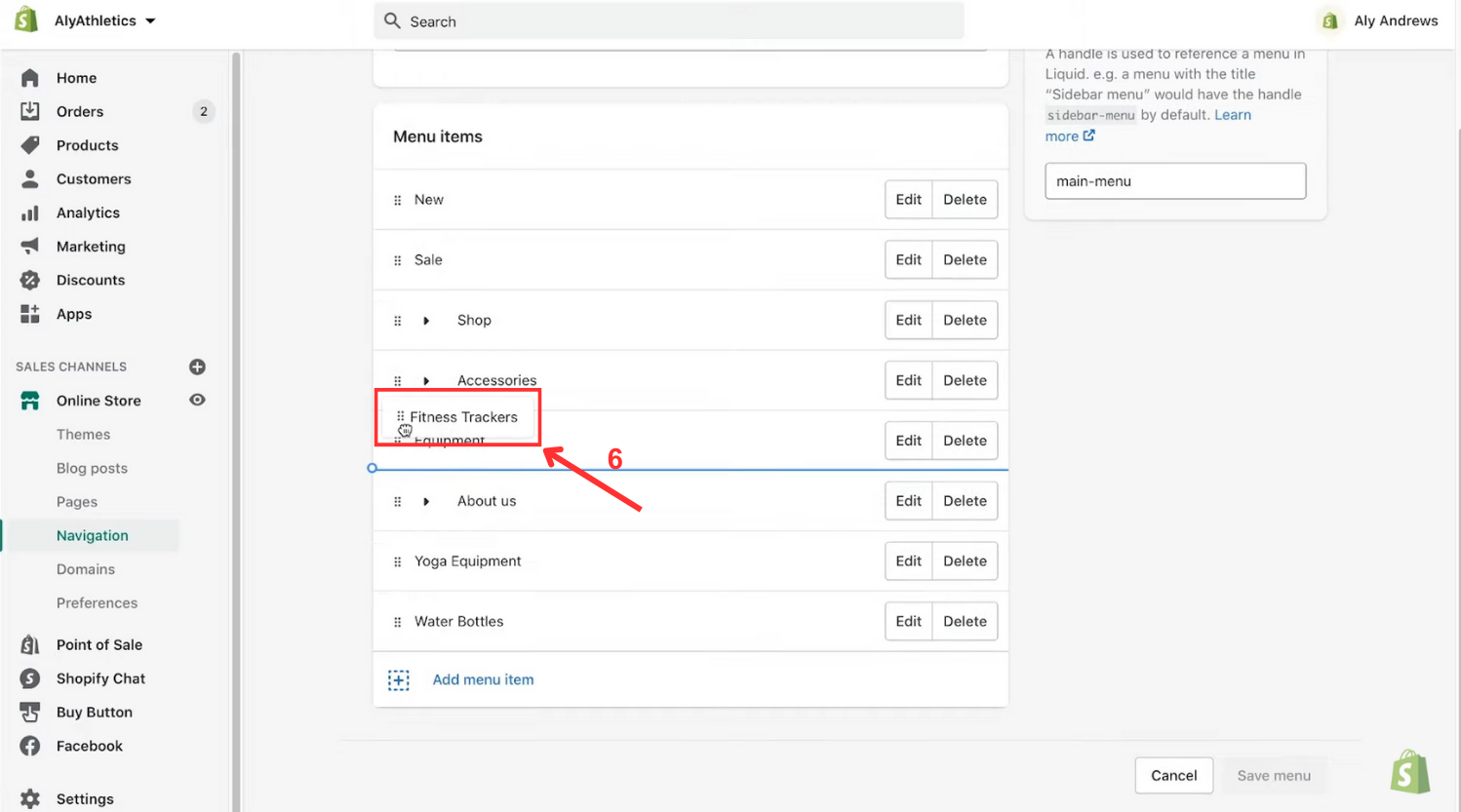Click the Products tag icon
Viewport: 1461px width, 812px height.
(30, 145)
